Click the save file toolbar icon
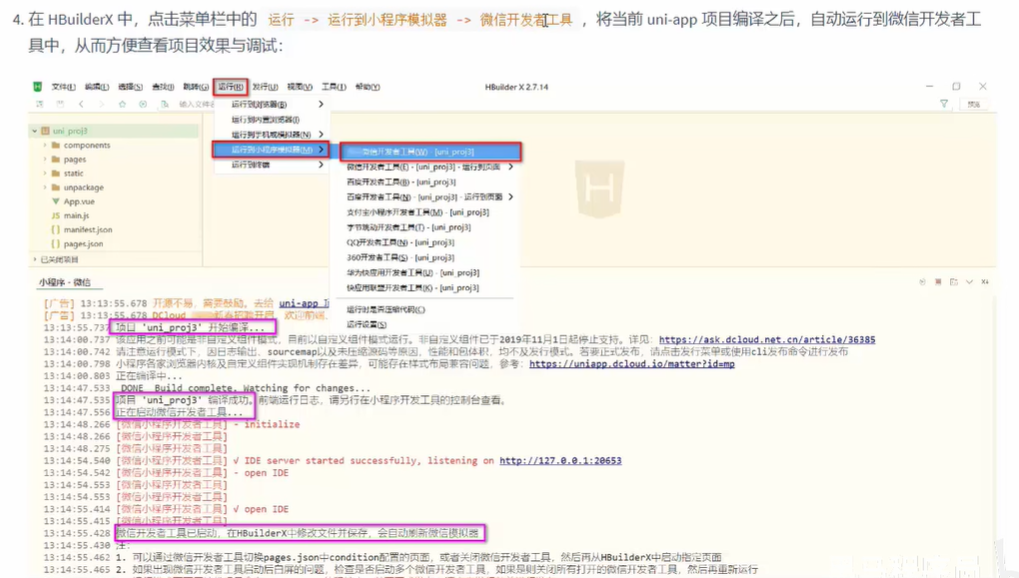 click(60, 104)
